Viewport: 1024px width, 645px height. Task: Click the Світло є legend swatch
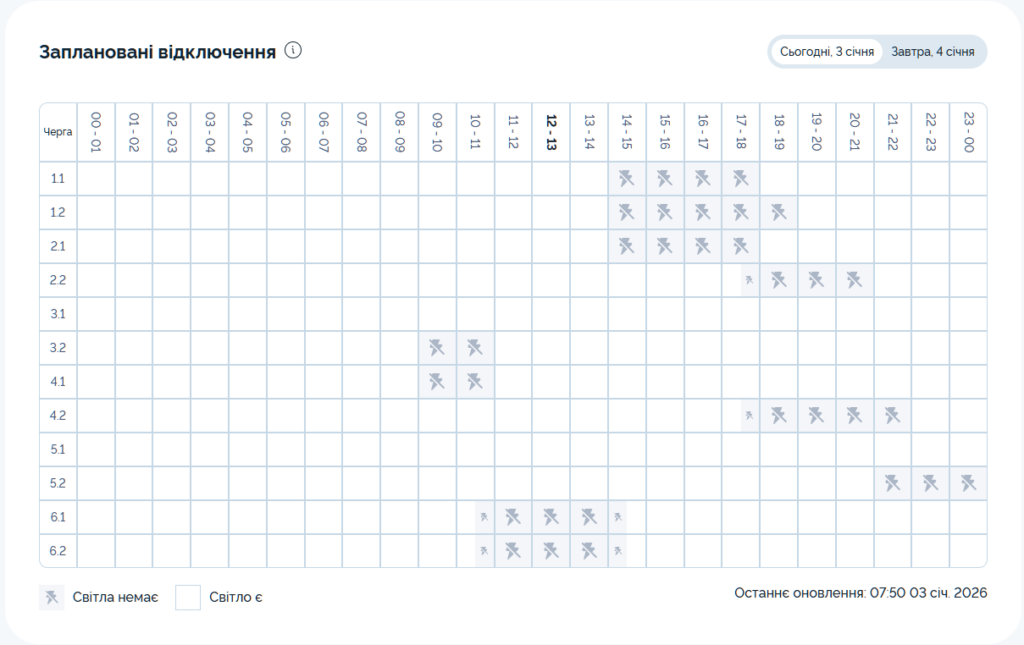[x=188, y=598]
